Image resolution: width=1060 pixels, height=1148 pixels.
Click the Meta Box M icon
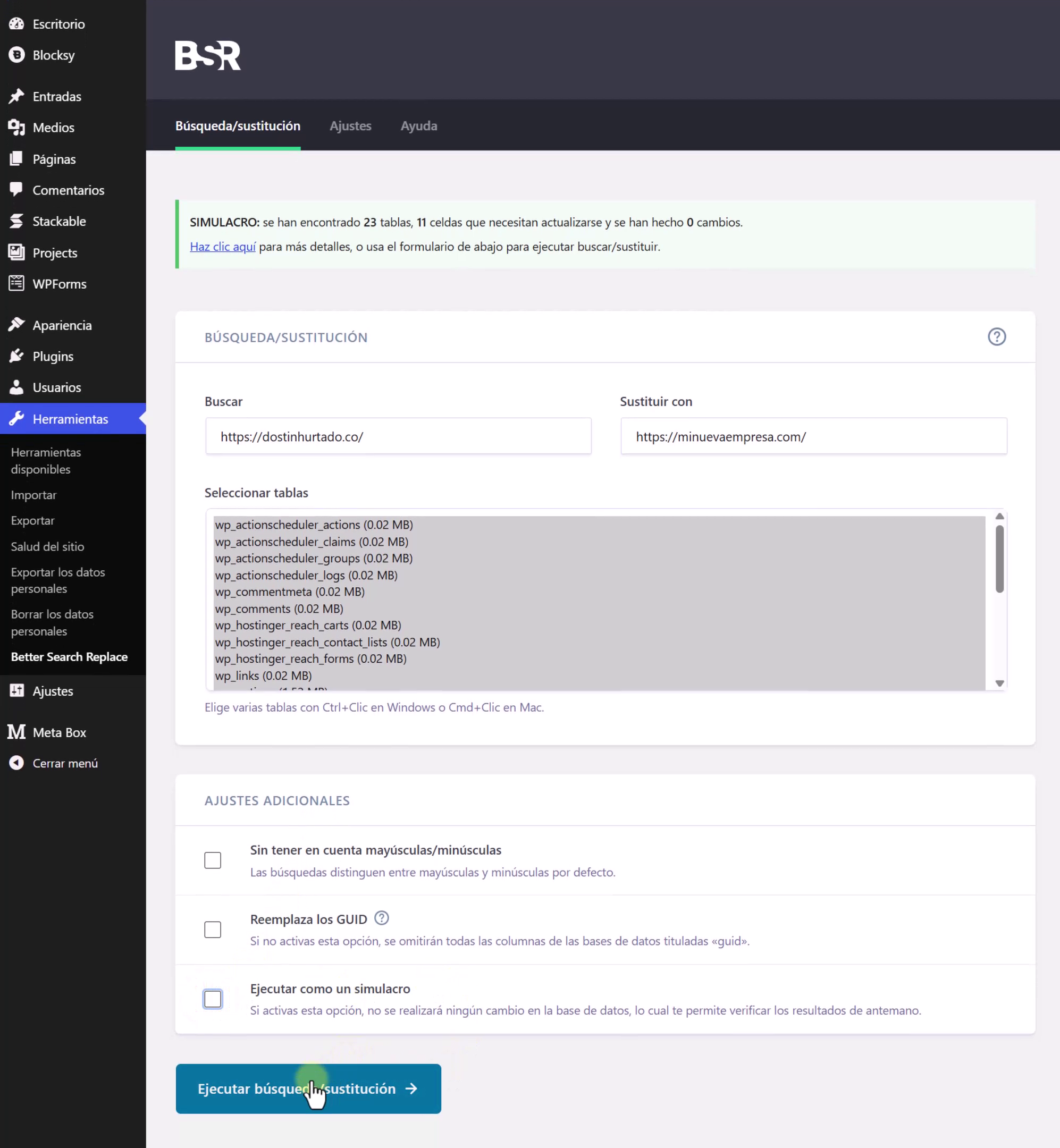(16, 732)
